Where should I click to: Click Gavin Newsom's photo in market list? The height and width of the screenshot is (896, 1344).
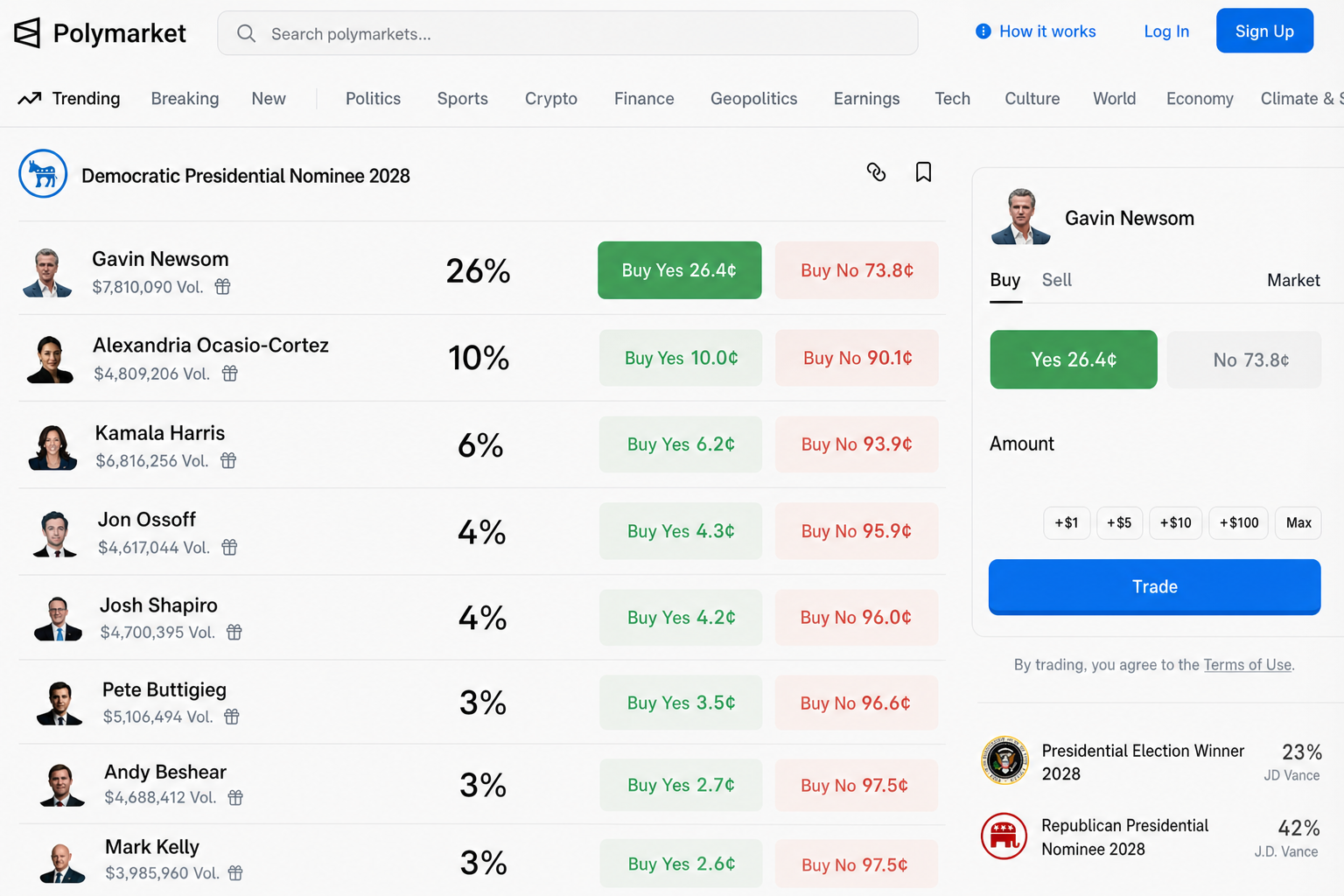(47, 272)
